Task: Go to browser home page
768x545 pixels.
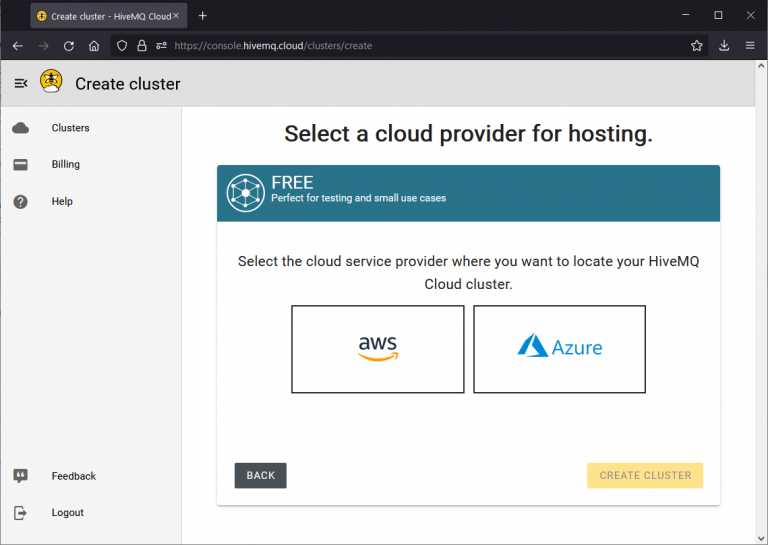Action: (94, 46)
